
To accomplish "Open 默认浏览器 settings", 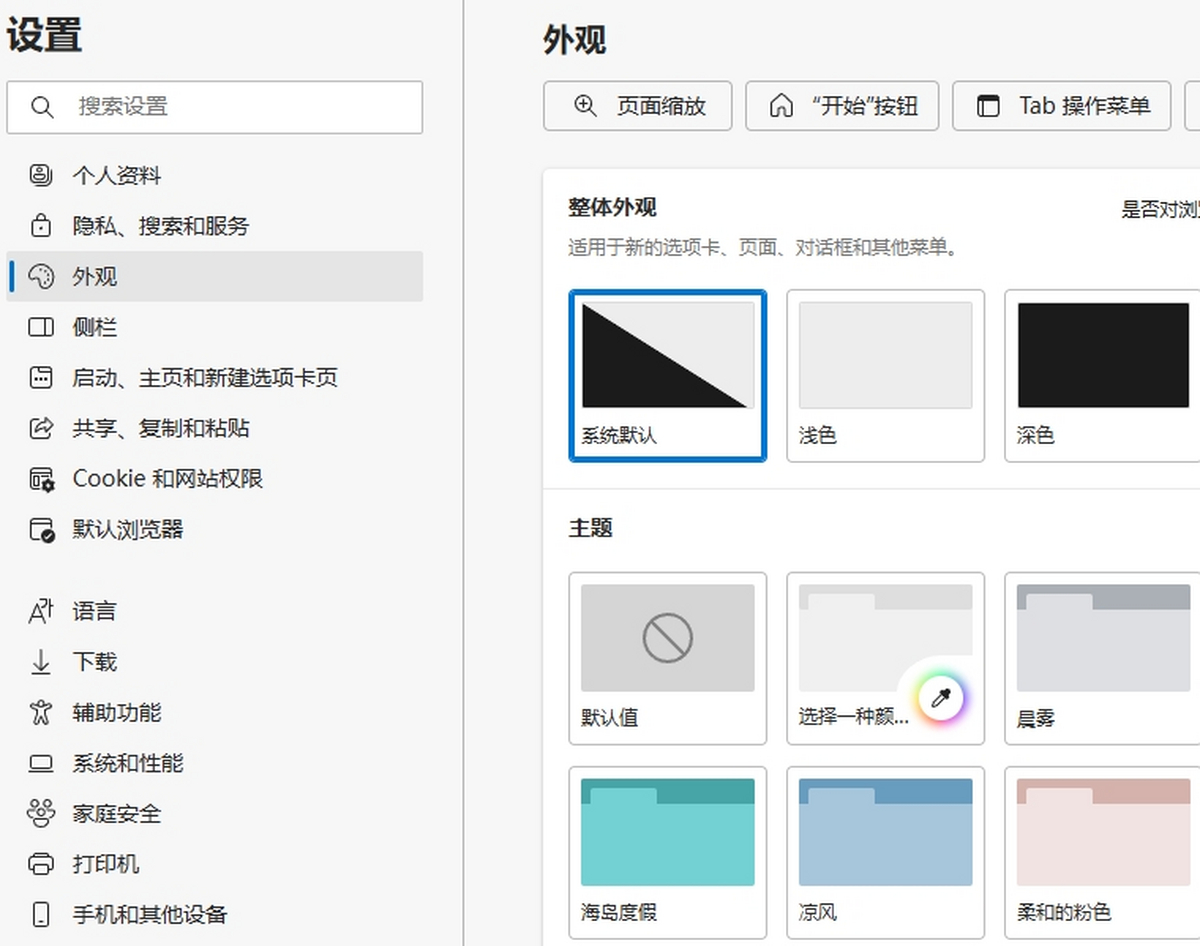I will click(x=215, y=530).
